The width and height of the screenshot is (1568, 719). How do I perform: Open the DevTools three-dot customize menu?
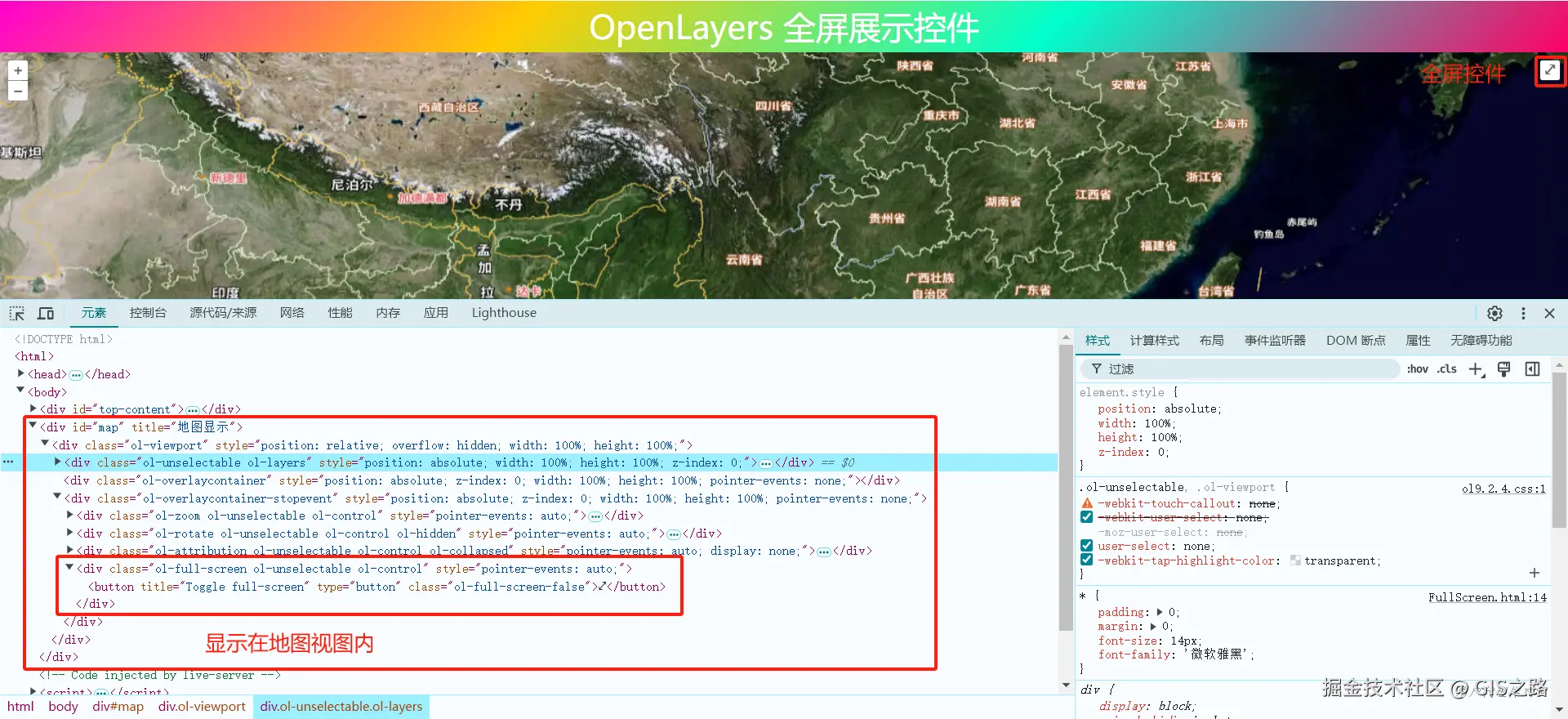(x=1523, y=314)
